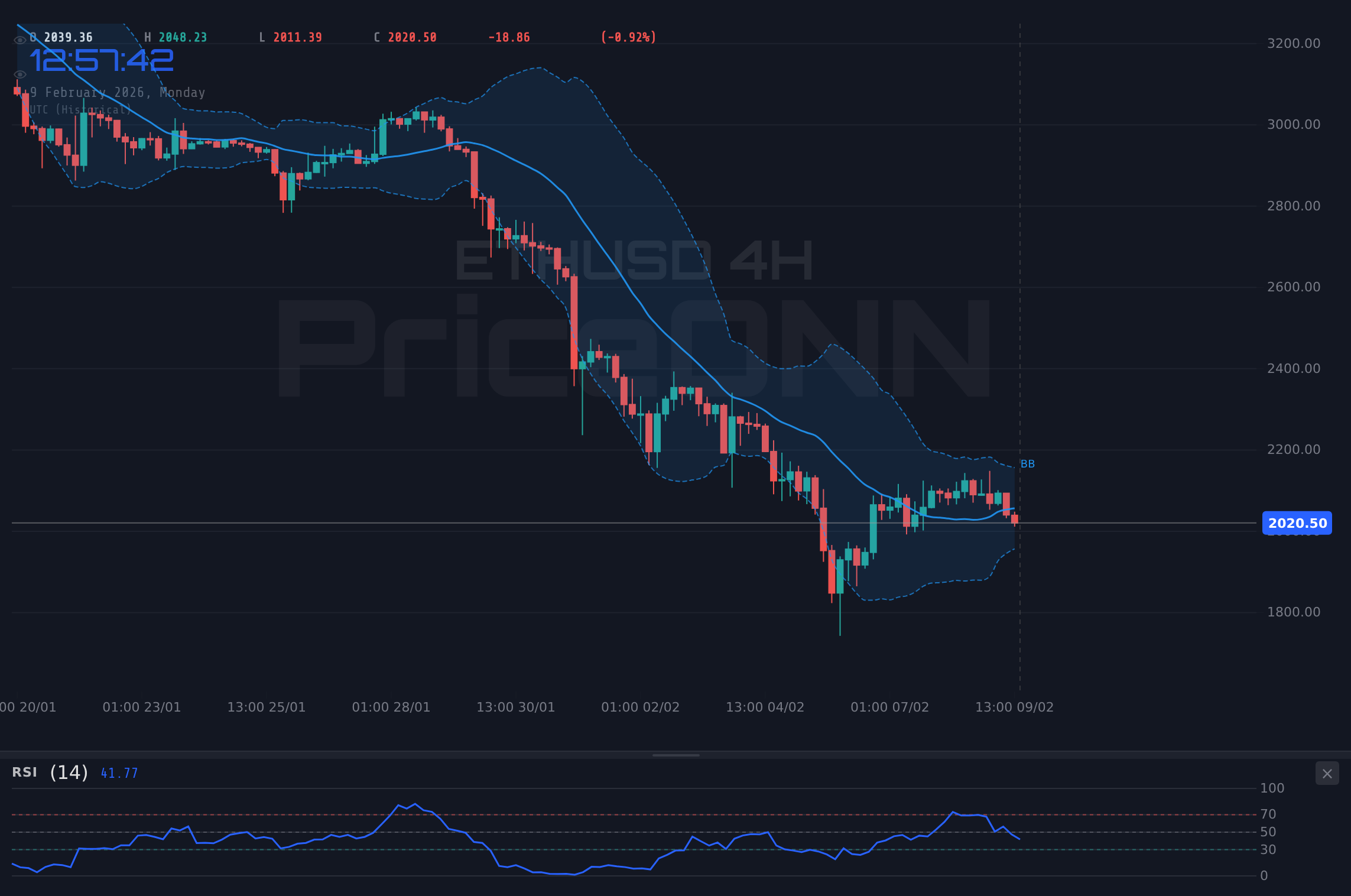Click the 13:00 09/02 time label
Viewport: 1351px width, 896px height.
coord(1015,707)
